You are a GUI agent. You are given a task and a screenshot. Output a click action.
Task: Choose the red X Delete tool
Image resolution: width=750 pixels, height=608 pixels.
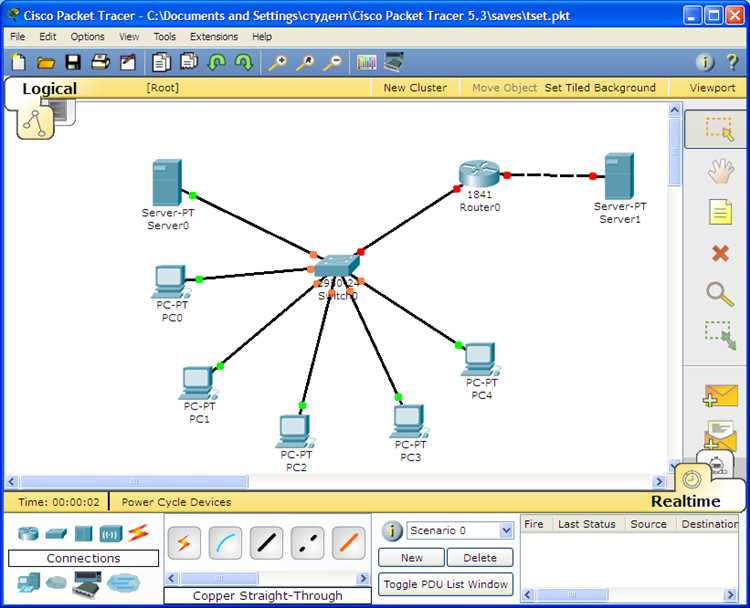click(720, 254)
